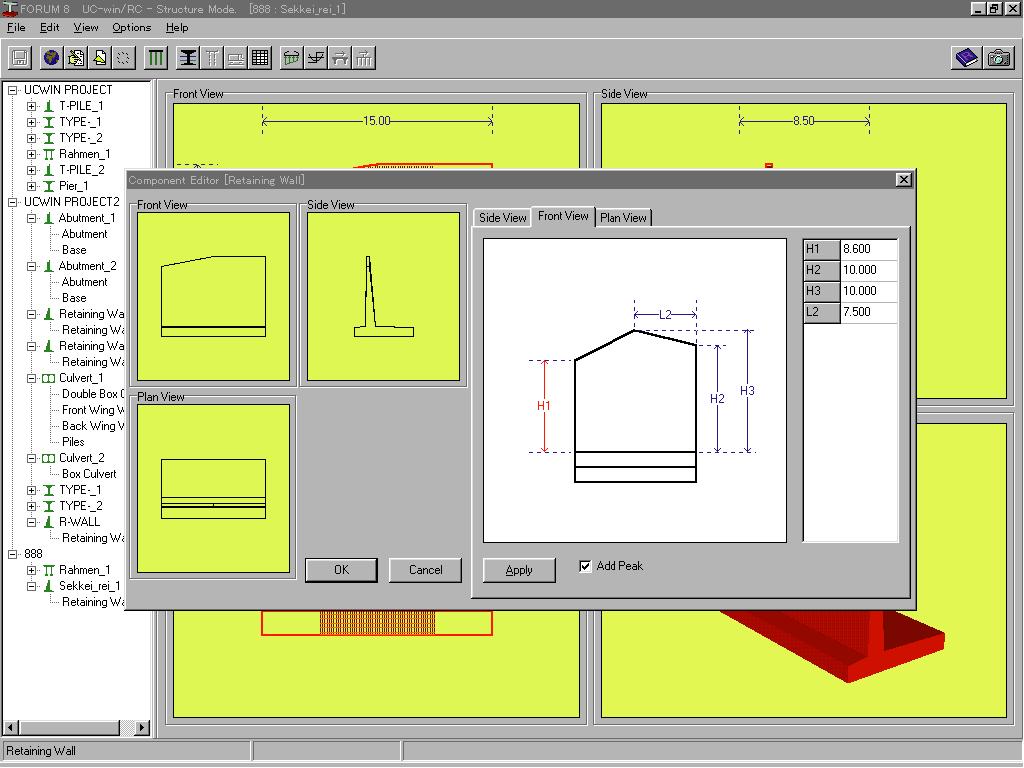Click the green bridge arch toolbar icon
1024x768 pixels.
tap(291, 57)
